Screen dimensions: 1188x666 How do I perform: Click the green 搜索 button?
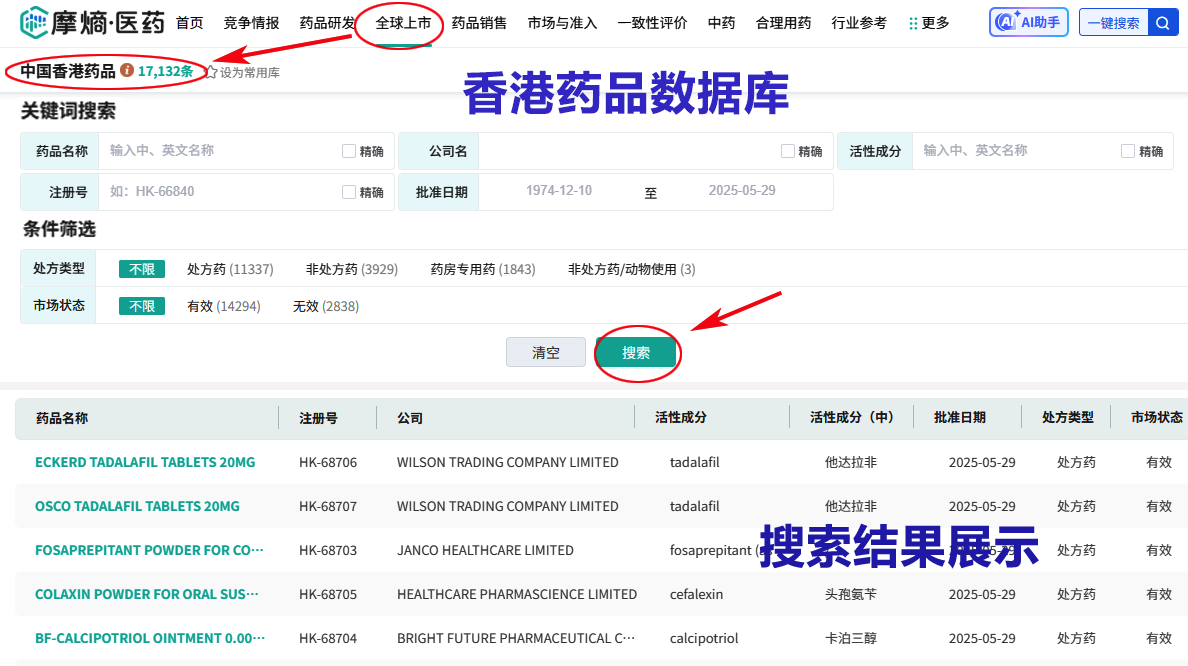(x=636, y=352)
